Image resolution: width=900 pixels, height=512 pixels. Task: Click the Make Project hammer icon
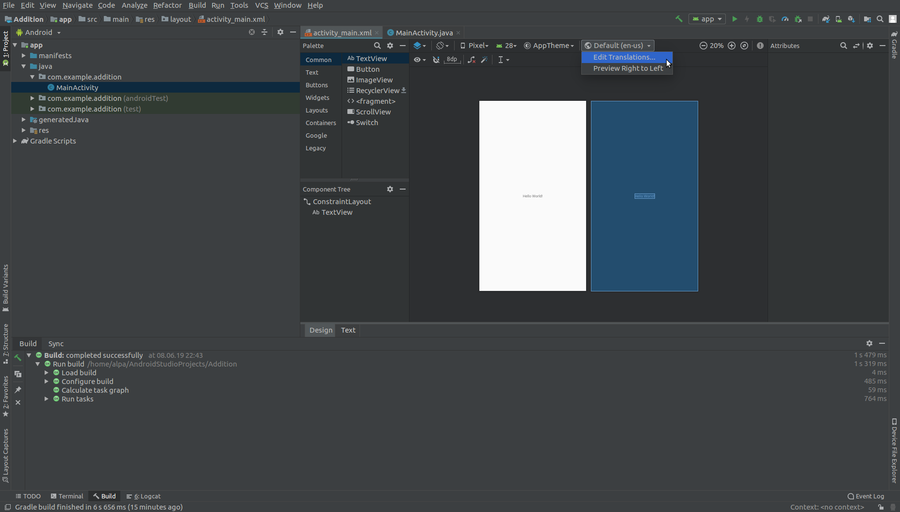pyautogui.click(x=679, y=19)
